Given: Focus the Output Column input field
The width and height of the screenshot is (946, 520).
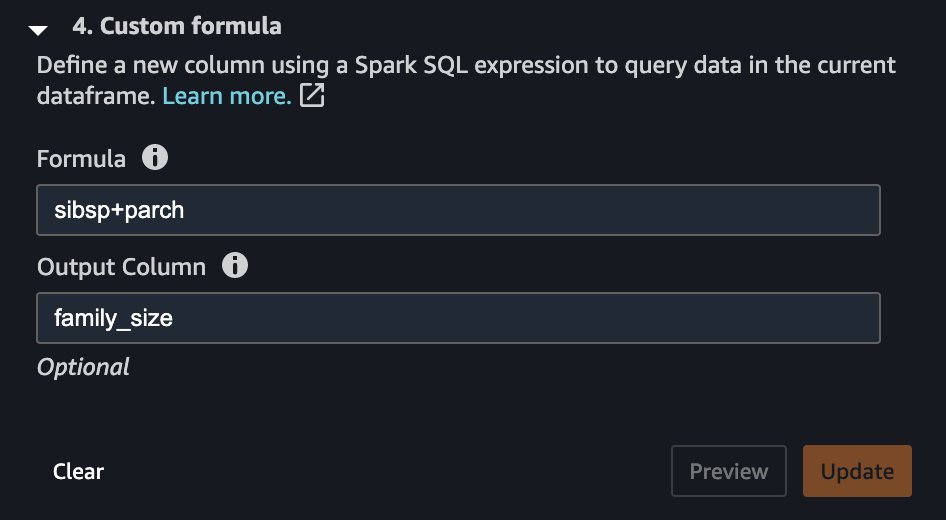Looking at the screenshot, I should point(459,318).
